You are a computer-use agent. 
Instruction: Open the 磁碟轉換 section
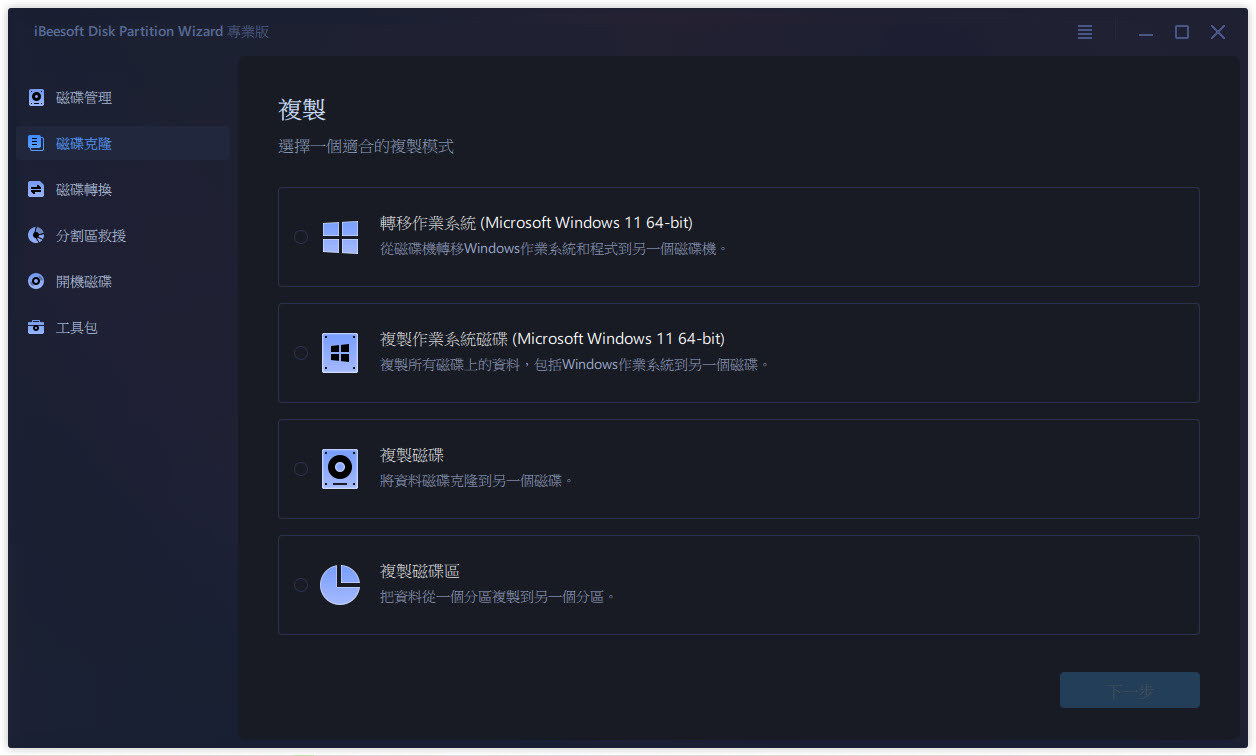pyautogui.click(x=123, y=189)
